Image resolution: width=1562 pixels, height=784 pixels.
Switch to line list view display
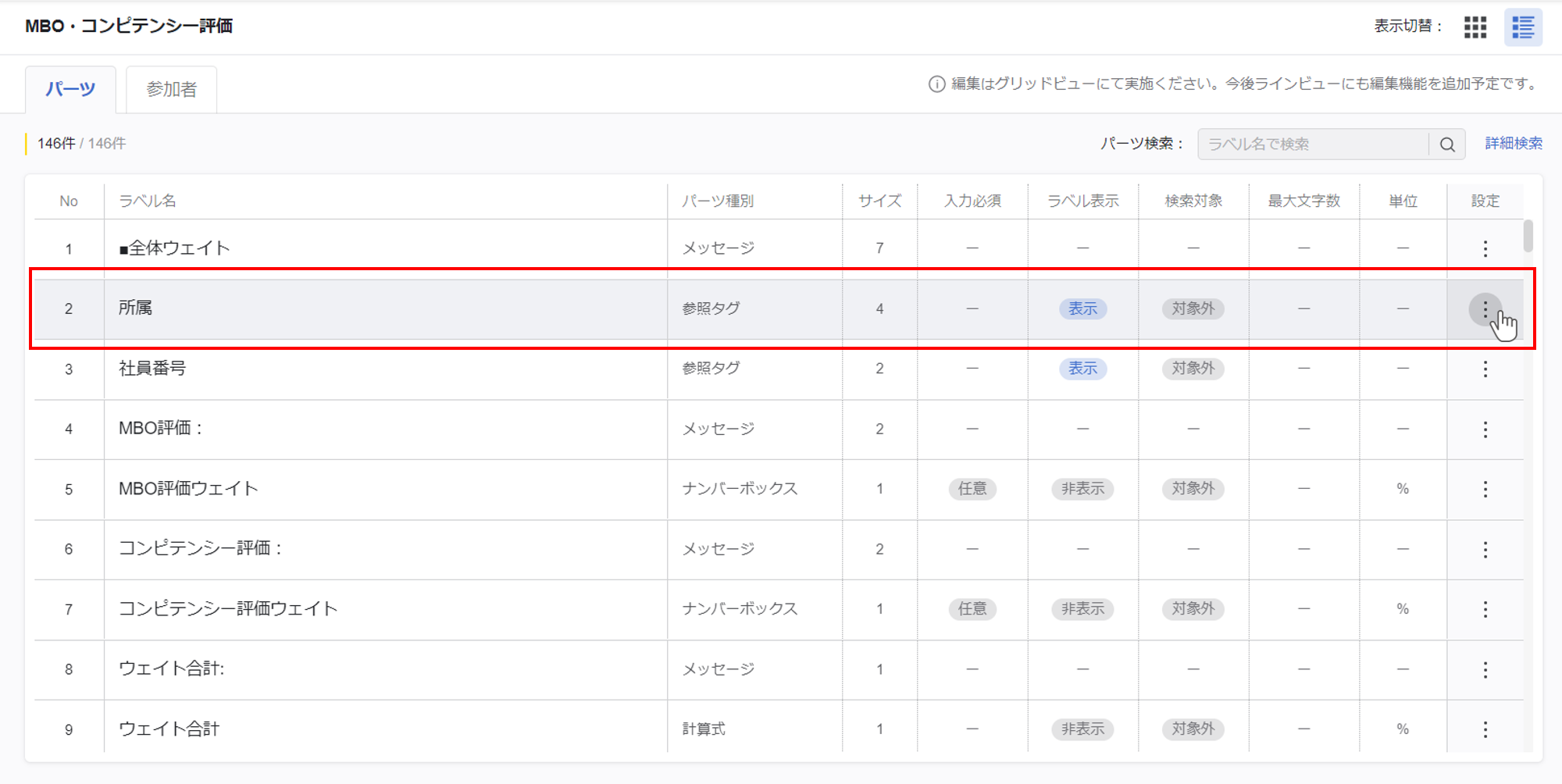[x=1522, y=27]
